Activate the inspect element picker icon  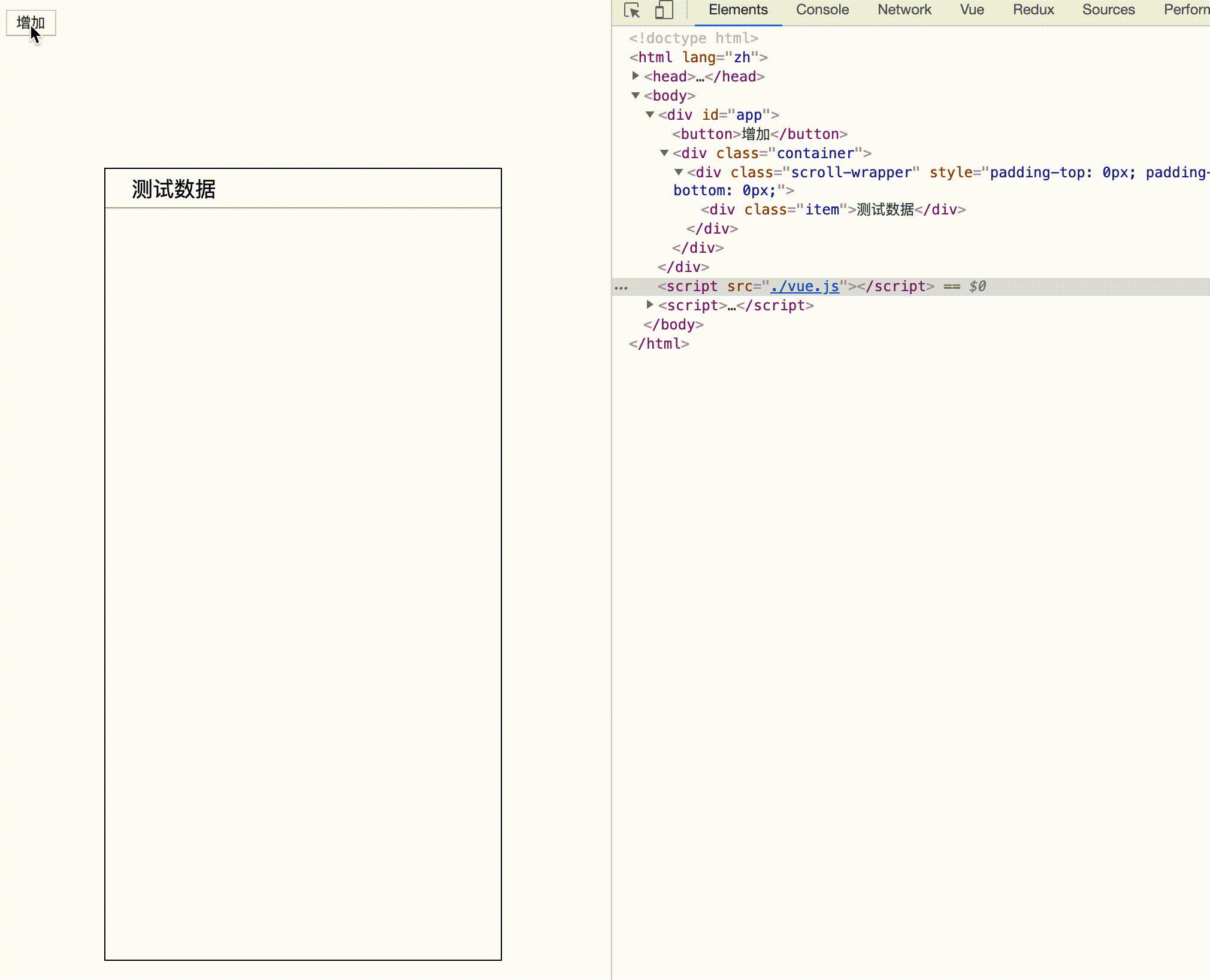[x=632, y=10]
